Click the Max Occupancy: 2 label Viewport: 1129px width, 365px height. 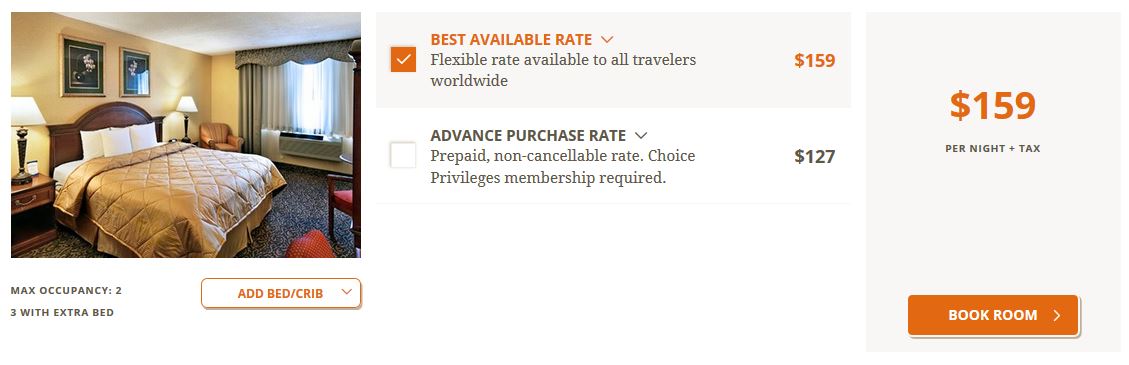[66, 291]
